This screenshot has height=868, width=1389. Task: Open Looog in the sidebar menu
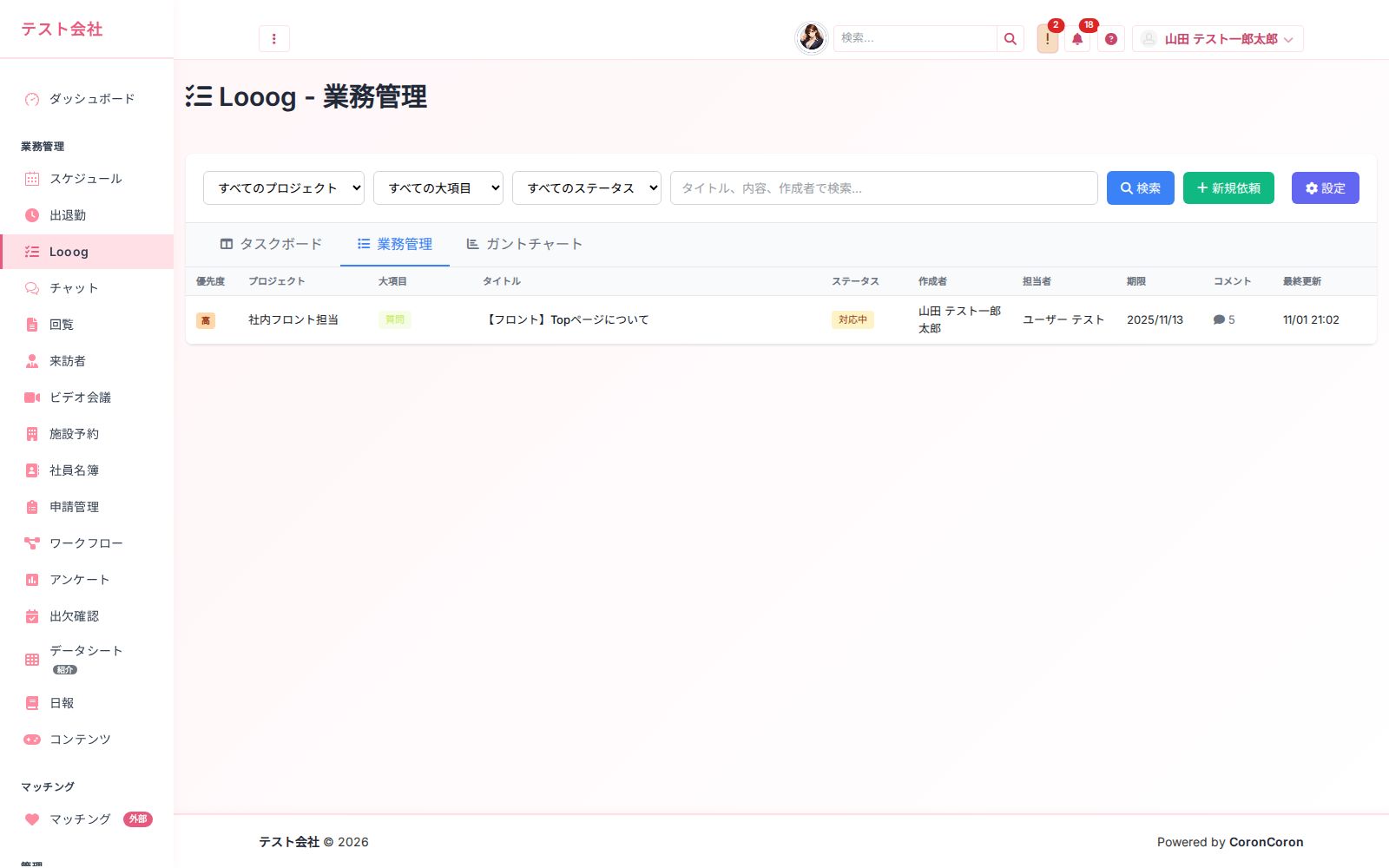coord(87,252)
